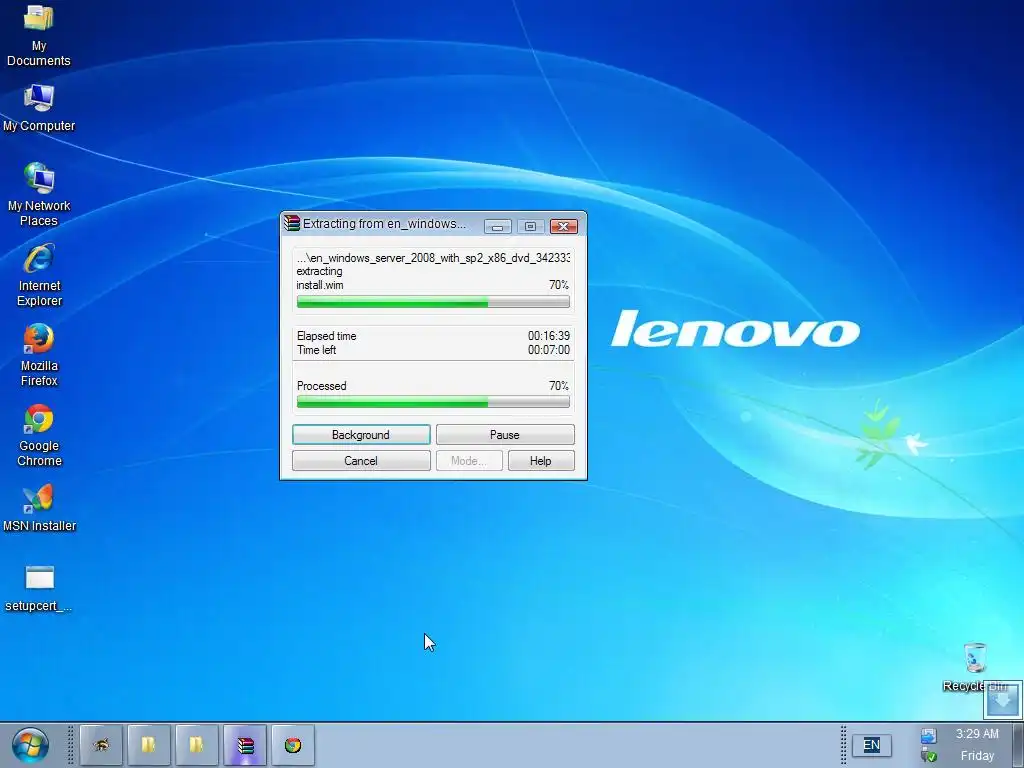Click the taskbar clock showing 3:29 AM

coord(977,734)
